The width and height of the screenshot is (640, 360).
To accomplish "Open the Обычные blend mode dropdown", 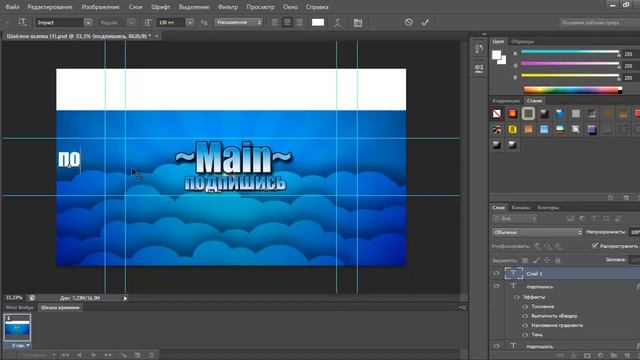I will [x=537, y=232].
